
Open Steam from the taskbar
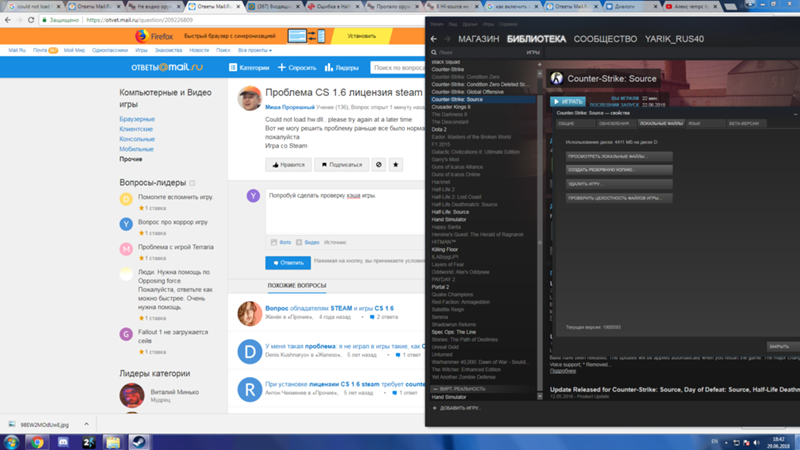138,442
